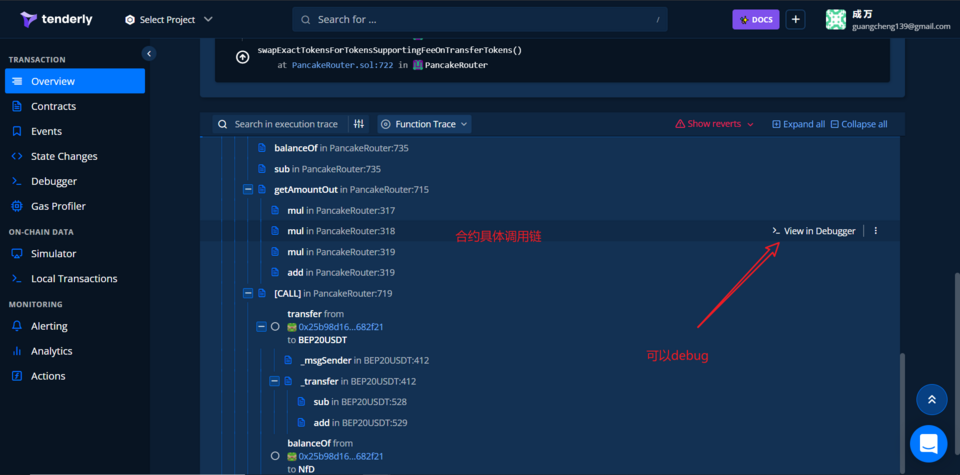Screen dimensions: 960x475
Task: Select Overview in the sidebar
Action: click(75, 81)
